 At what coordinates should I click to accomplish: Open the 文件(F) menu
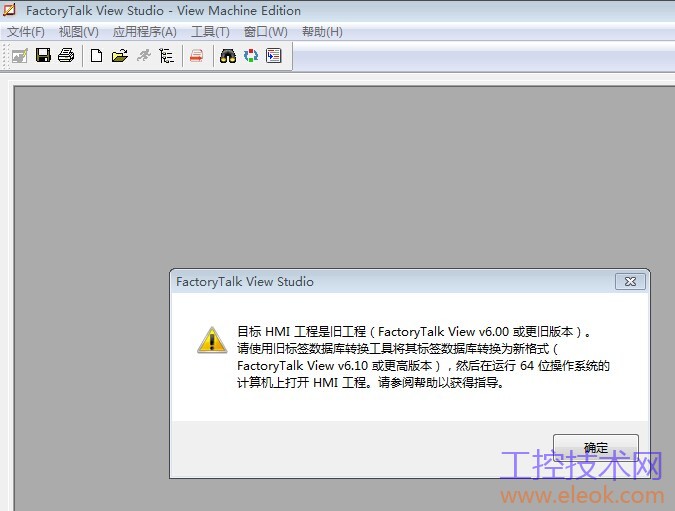(x=26, y=32)
